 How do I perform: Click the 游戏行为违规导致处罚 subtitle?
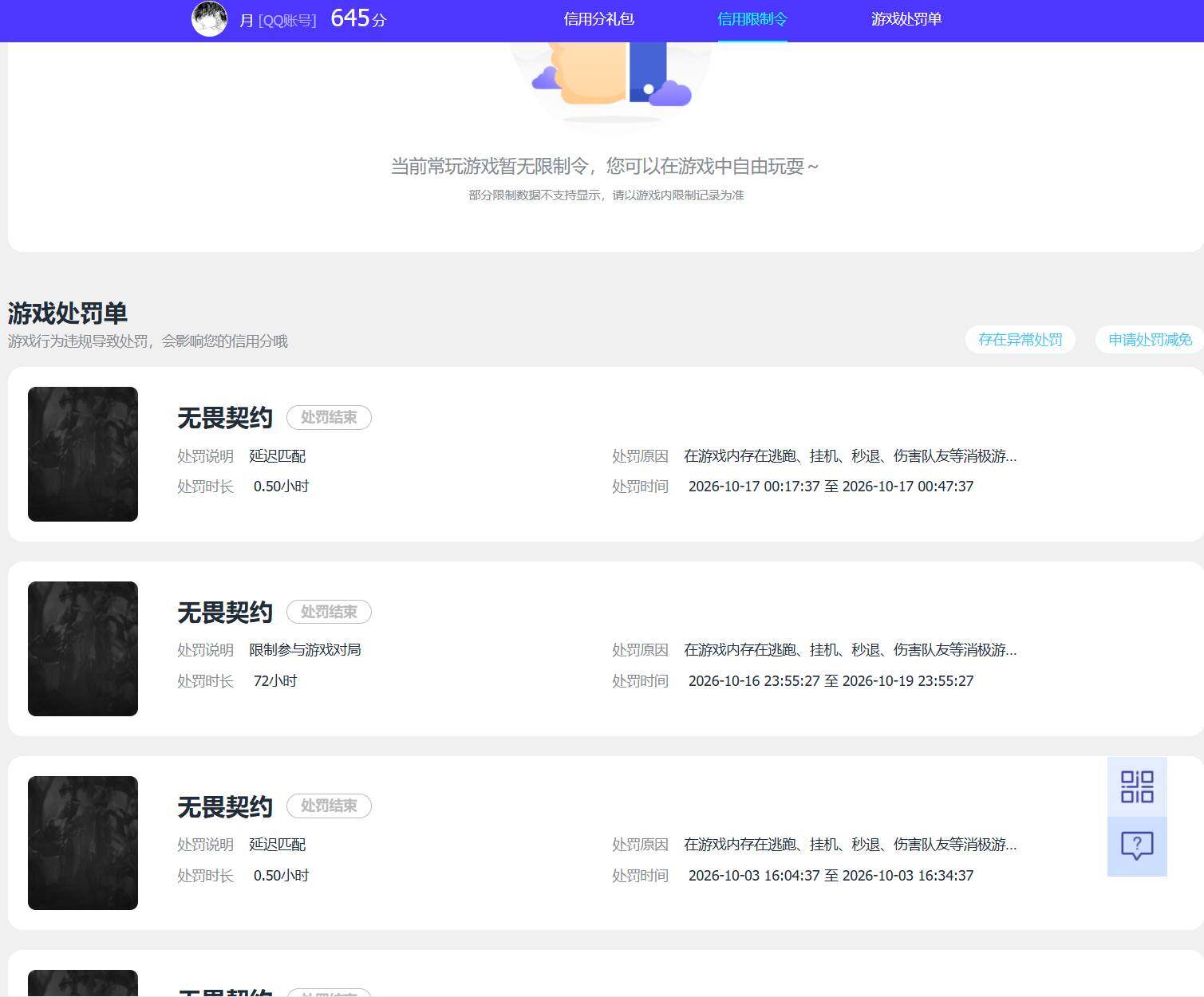[148, 341]
